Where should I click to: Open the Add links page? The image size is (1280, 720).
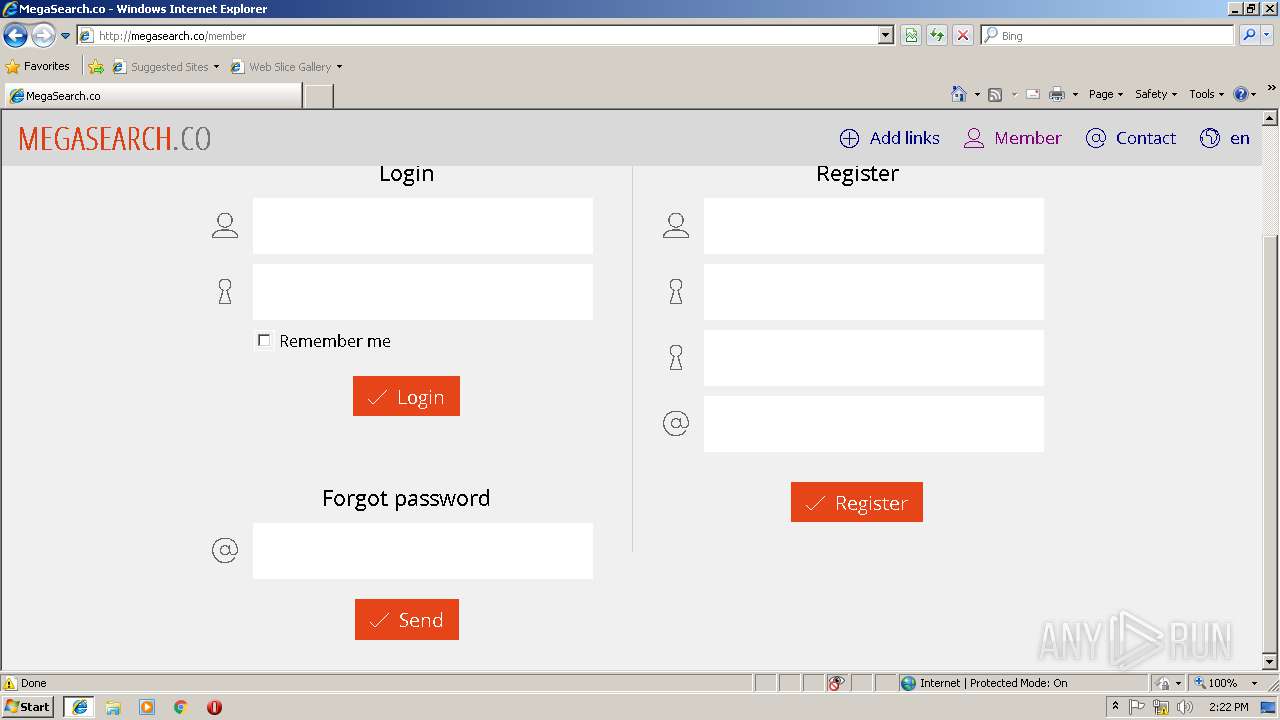[889, 138]
